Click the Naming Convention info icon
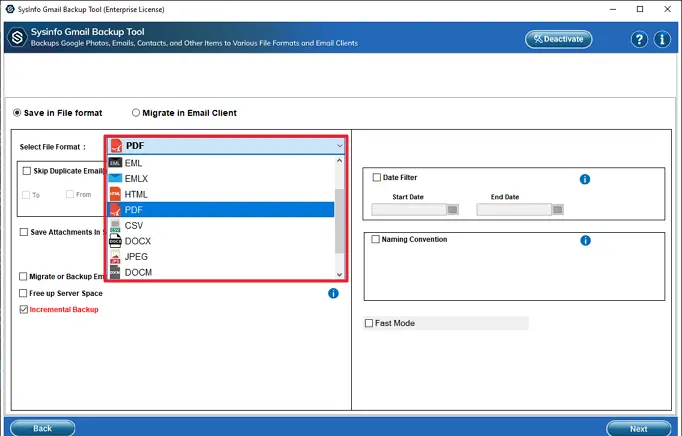The height and width of the screenshot is (436, 682). pyautogui.click(x=585, y=241)
